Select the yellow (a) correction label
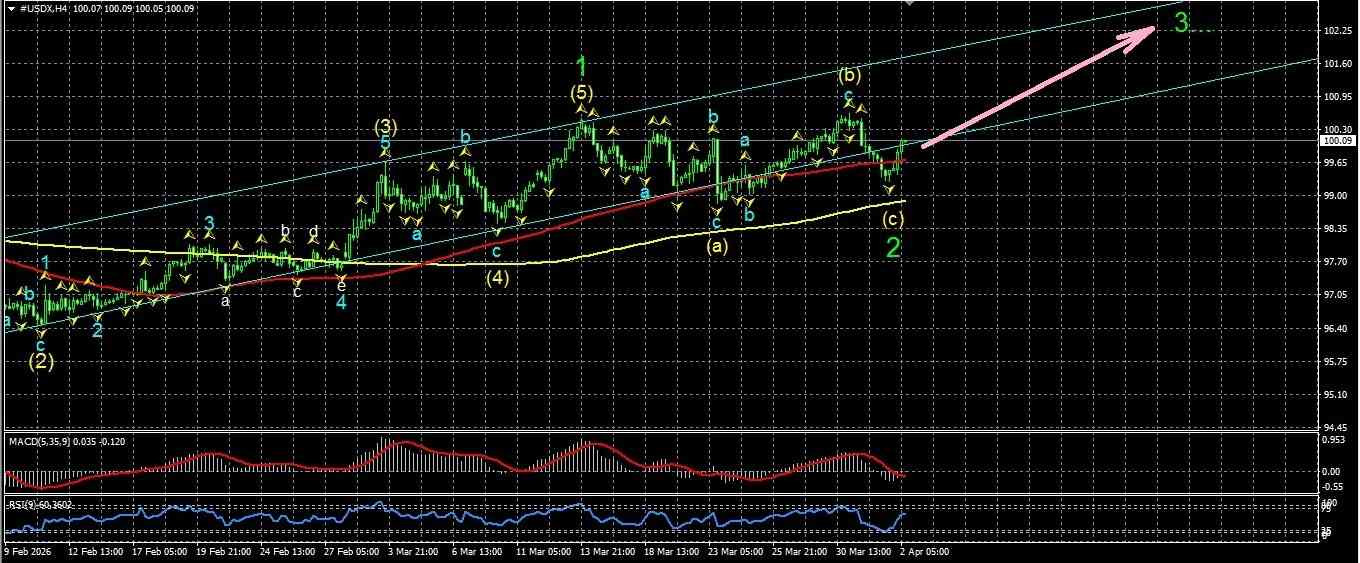This screenshot has width=1360, height=563. 716,244
